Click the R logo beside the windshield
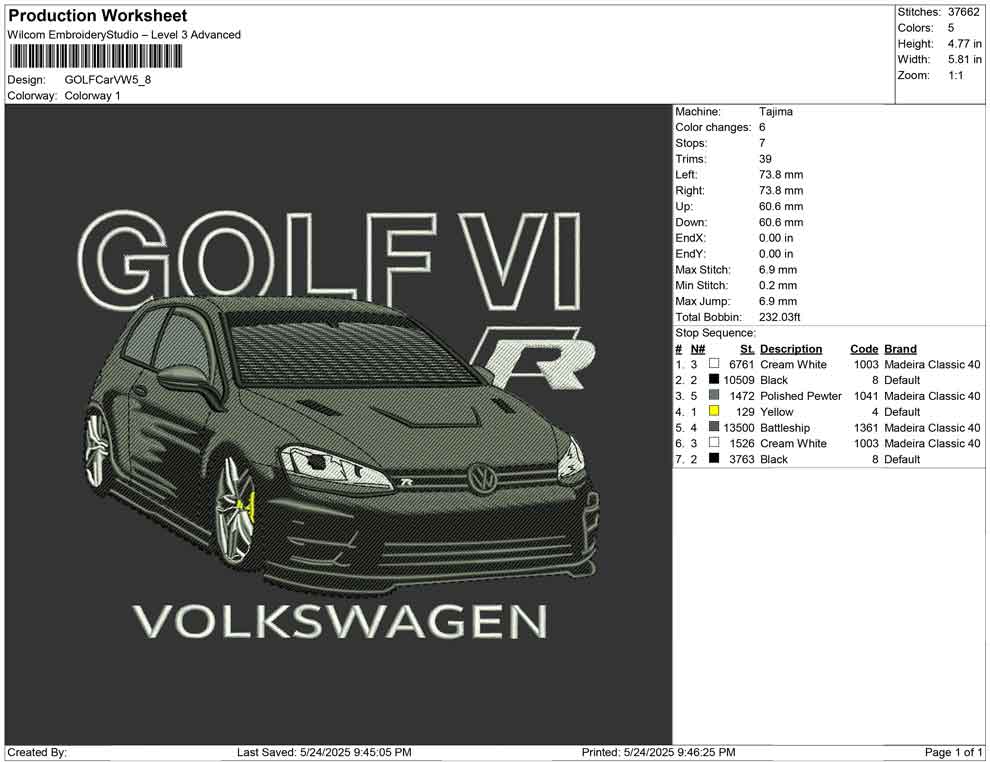Image resolution: width=990 pixels, height=762 pixels. point(540,361)
